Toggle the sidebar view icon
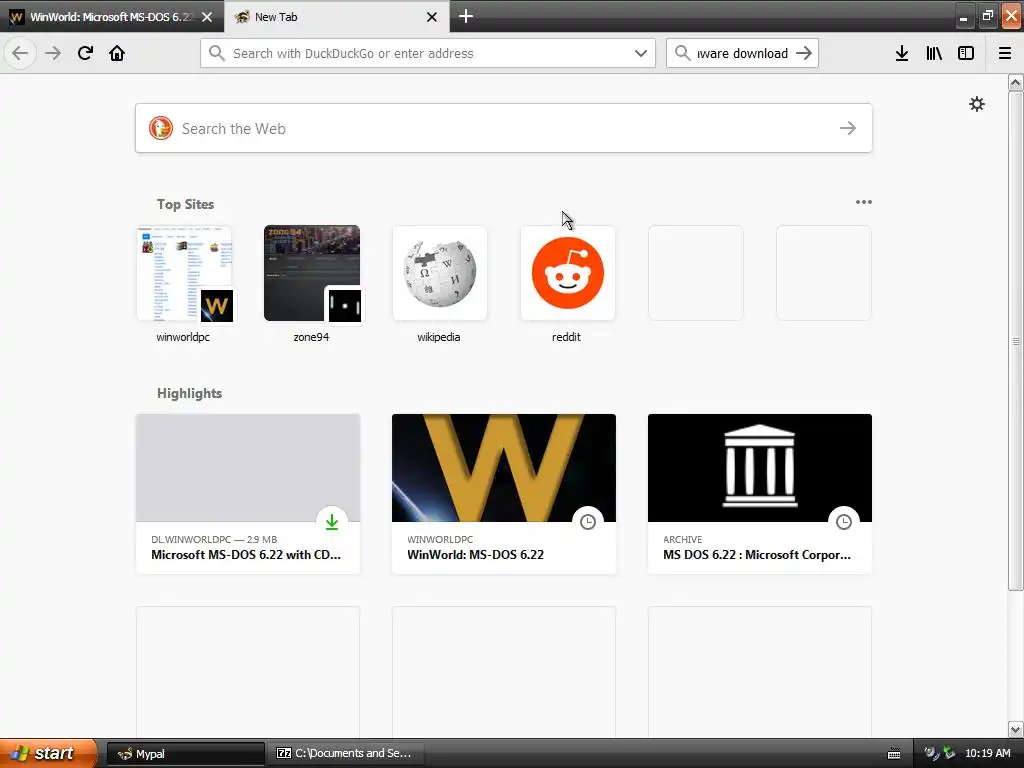1024x768 pixels. pyautogui.click(x=966, y=53)
